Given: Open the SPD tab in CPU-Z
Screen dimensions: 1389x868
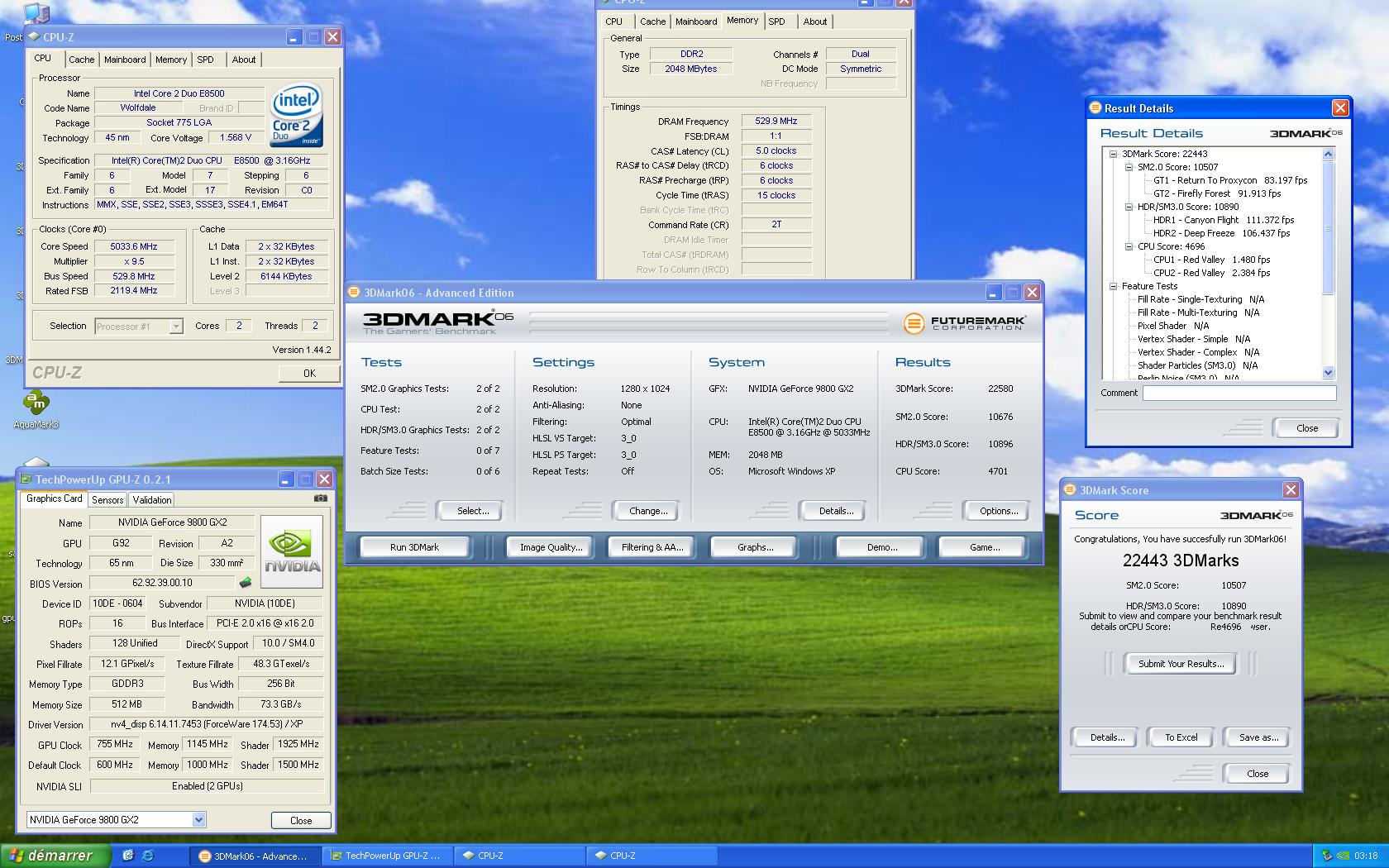Looking at the screenshot, I should 205,60.
